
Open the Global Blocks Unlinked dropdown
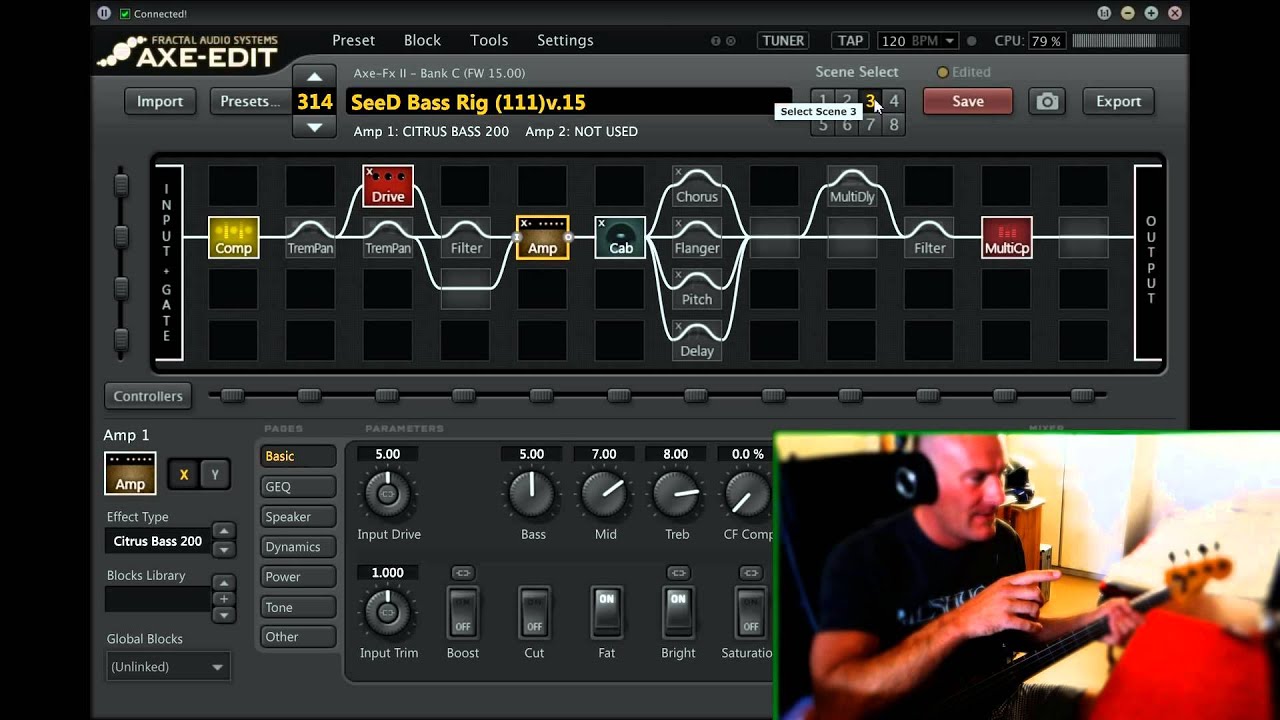click(x=168, y=666)
